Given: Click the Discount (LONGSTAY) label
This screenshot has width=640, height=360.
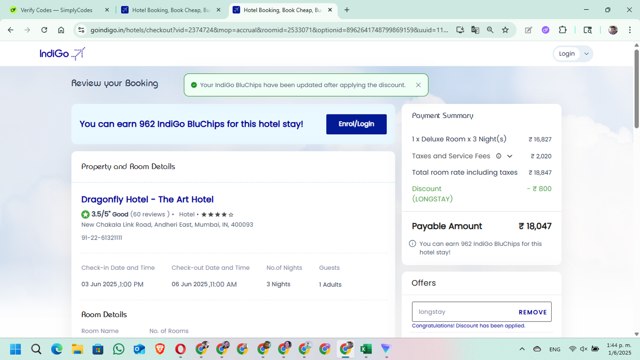Looking at the screenshot, I should tap(432, 194).
